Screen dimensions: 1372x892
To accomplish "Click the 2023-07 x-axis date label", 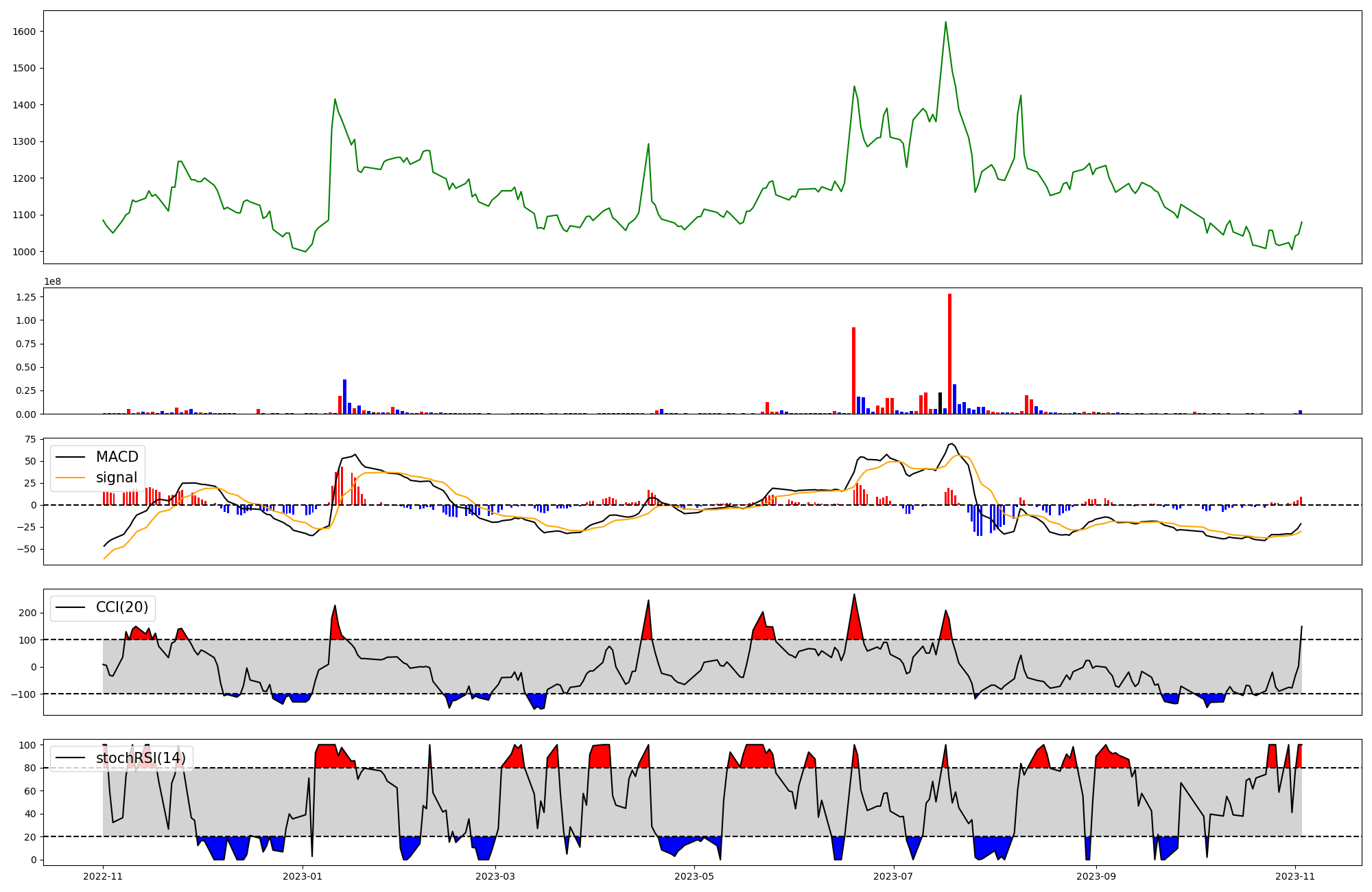I will coord(894,876).
